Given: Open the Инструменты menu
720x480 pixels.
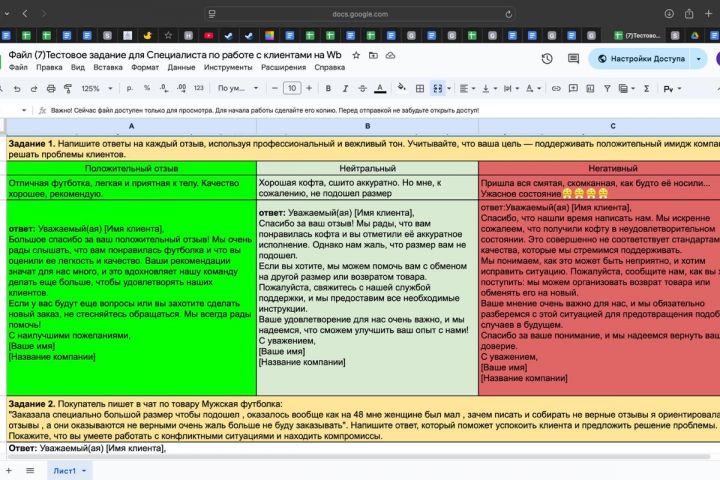Looking at the screenshot, I should (228, 68).
